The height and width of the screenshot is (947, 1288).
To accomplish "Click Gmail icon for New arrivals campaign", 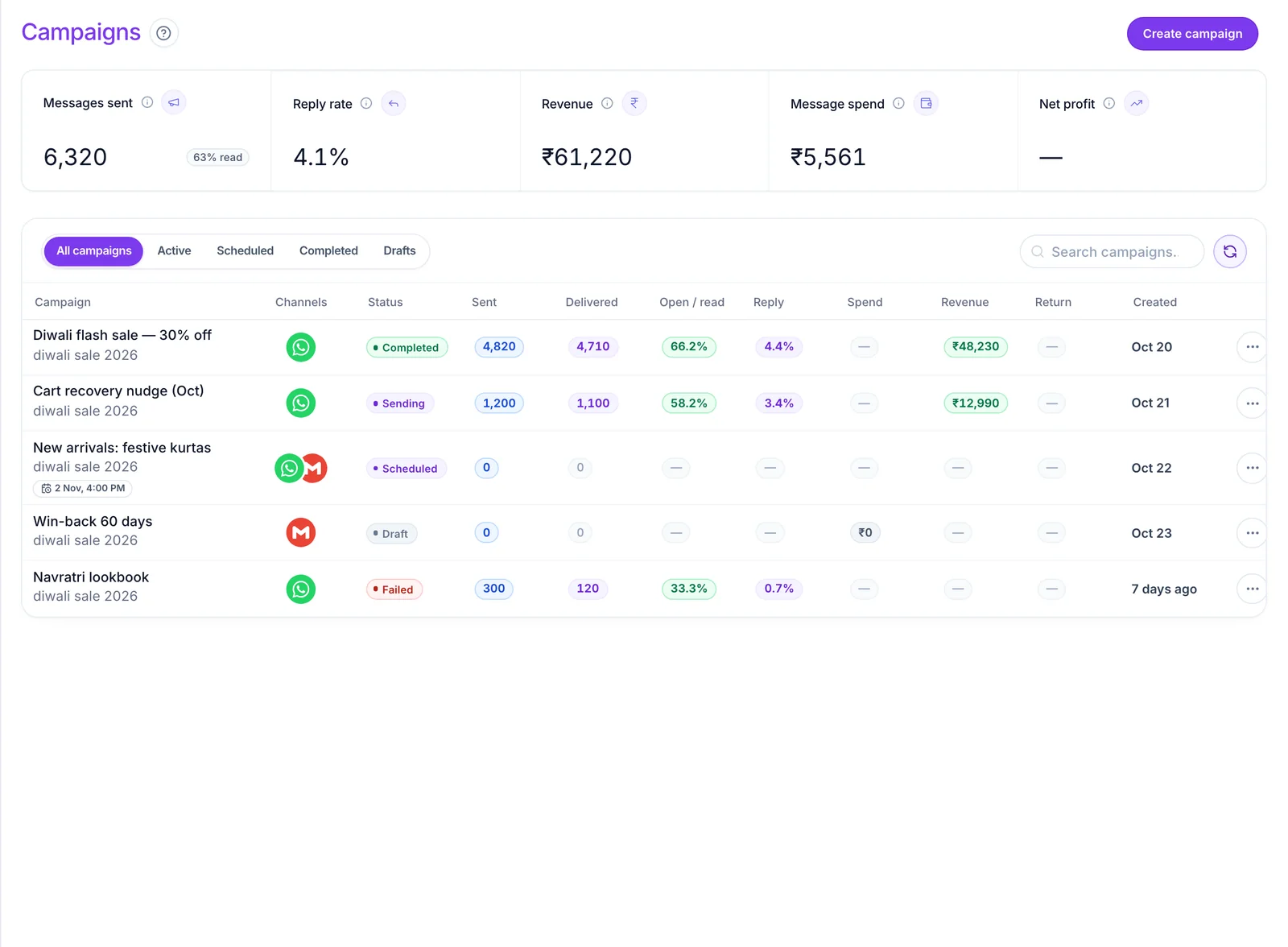I will coord(315,468).
